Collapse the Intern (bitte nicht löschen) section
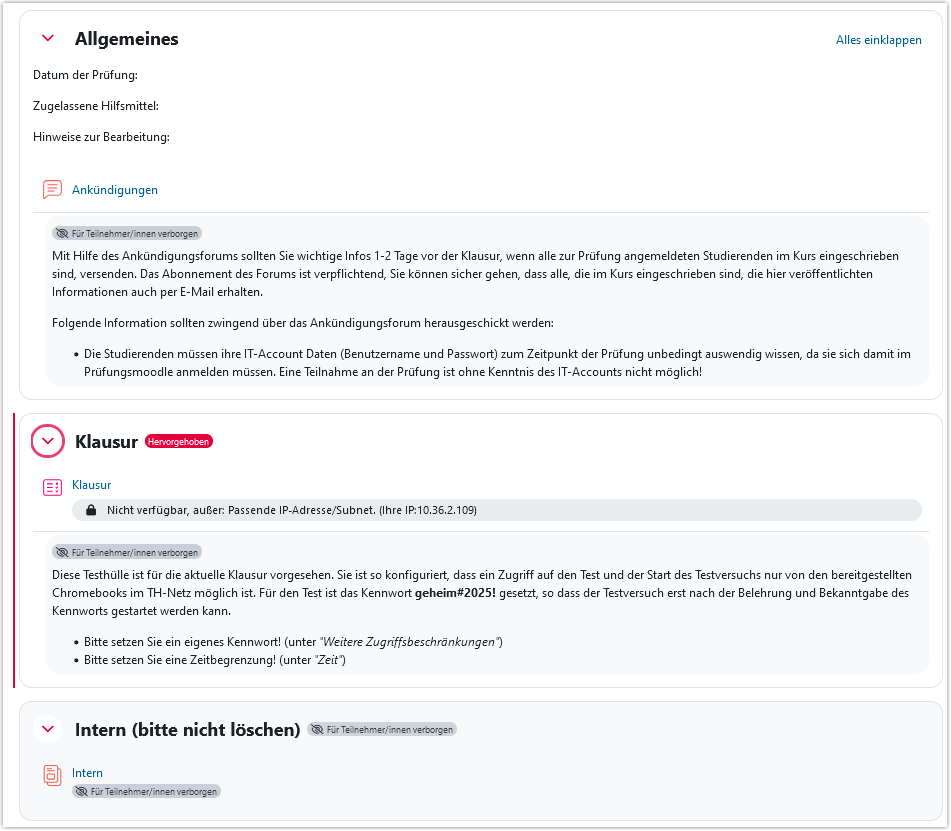 [x=48, y=729]
